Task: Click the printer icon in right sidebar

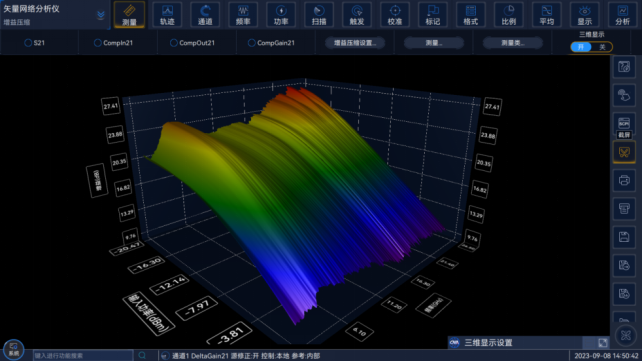Action: (624, 180)
